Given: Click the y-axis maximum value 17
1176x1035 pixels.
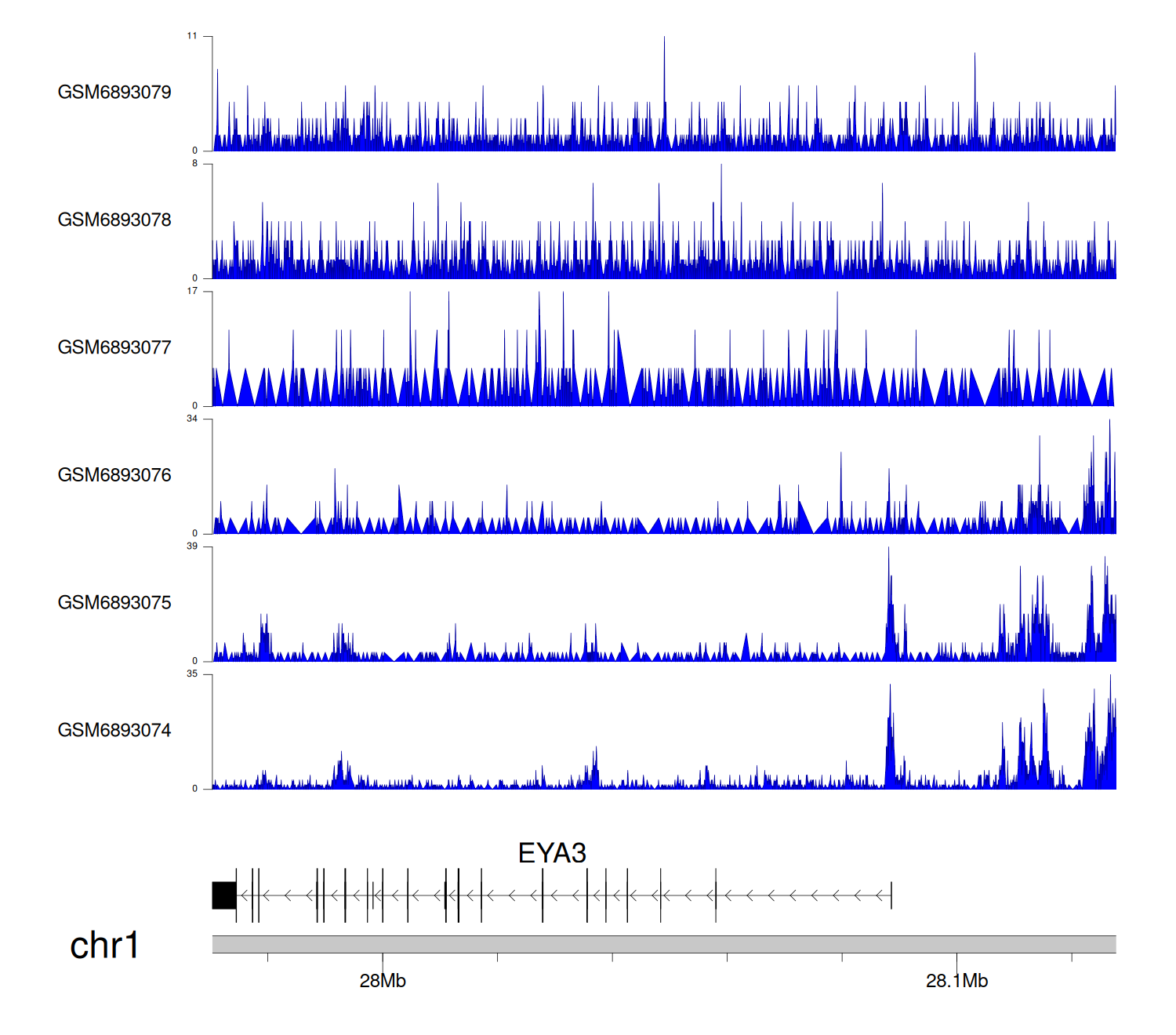Looking at the screenshot, I should 192,292.
